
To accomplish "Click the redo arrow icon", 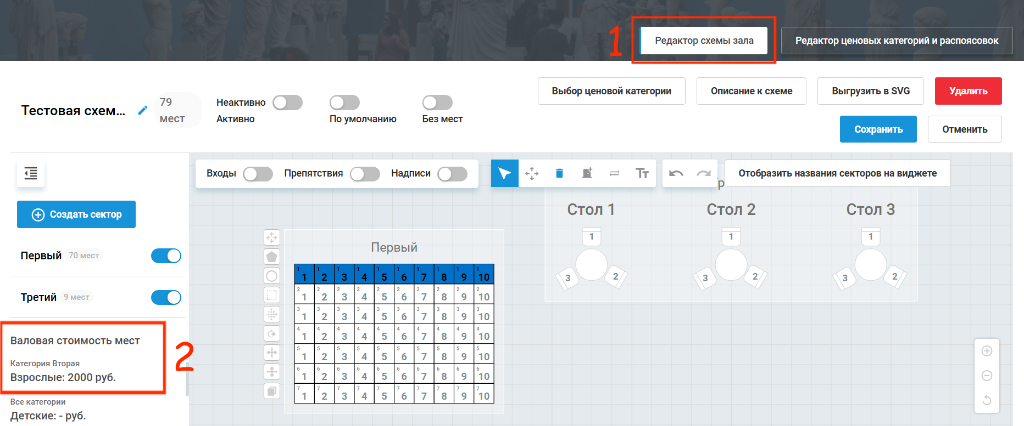I will click(x=703, y=173).
